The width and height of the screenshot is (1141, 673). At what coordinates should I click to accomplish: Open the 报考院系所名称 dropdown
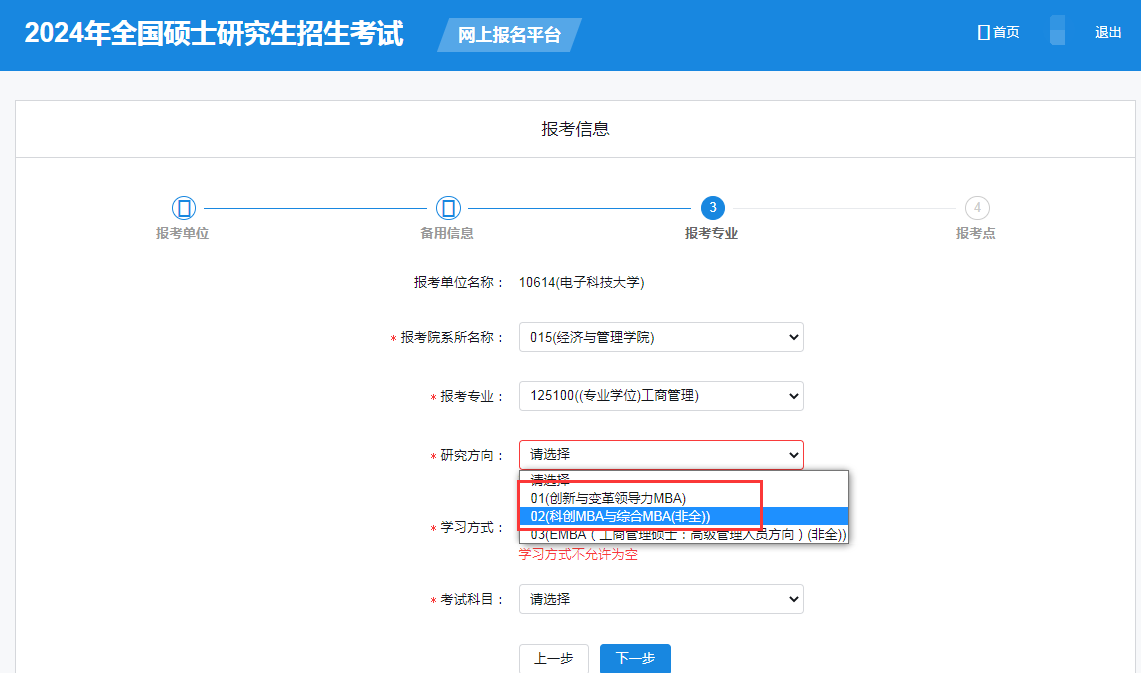[x=660, y=337]
